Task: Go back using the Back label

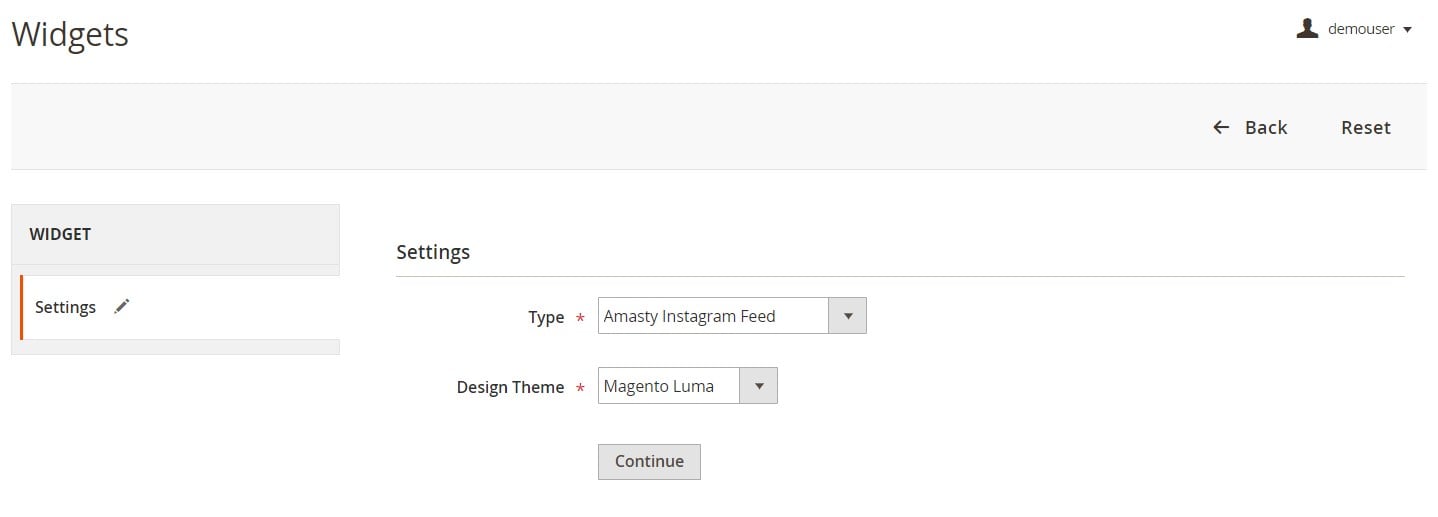Action: pyautogui.click(x=1266, y=127)
